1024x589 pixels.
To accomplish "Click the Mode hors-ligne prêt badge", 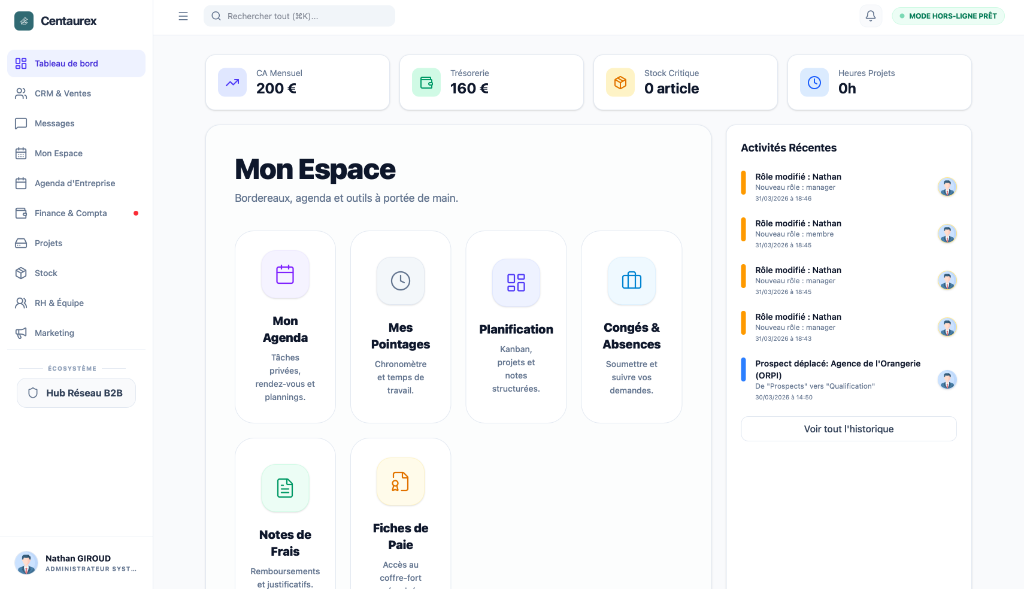I will pos(948,16).
